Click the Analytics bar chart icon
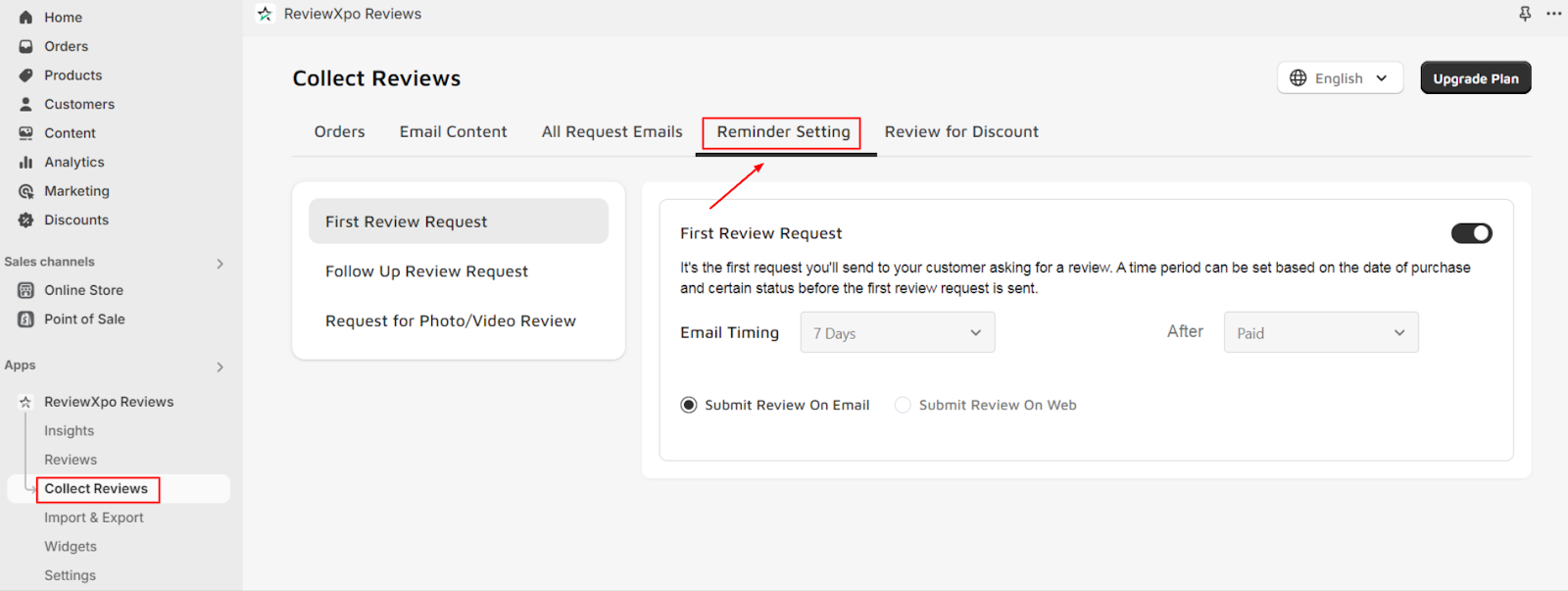Image resolution: width=1568 pixels, height=591 pixels. pos(26,162)
